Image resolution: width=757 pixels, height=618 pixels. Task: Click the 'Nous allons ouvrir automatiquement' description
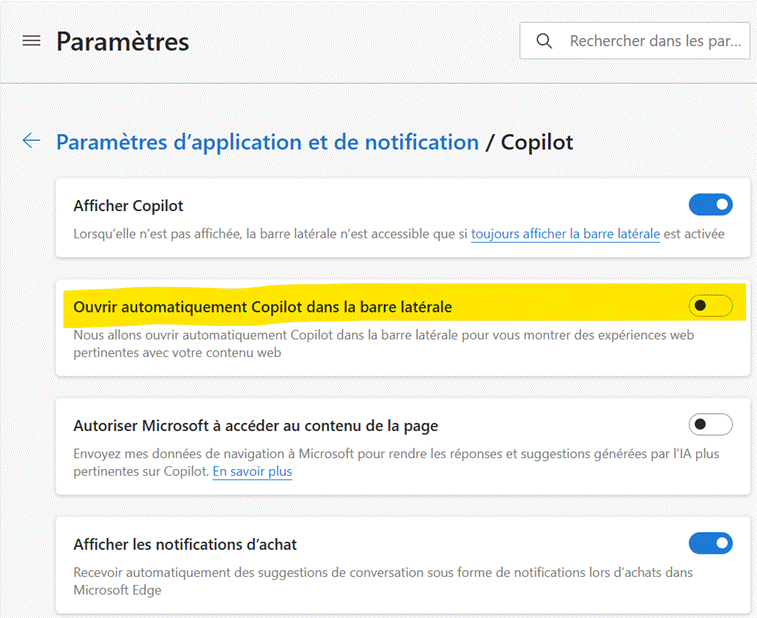tap(384, 344)
